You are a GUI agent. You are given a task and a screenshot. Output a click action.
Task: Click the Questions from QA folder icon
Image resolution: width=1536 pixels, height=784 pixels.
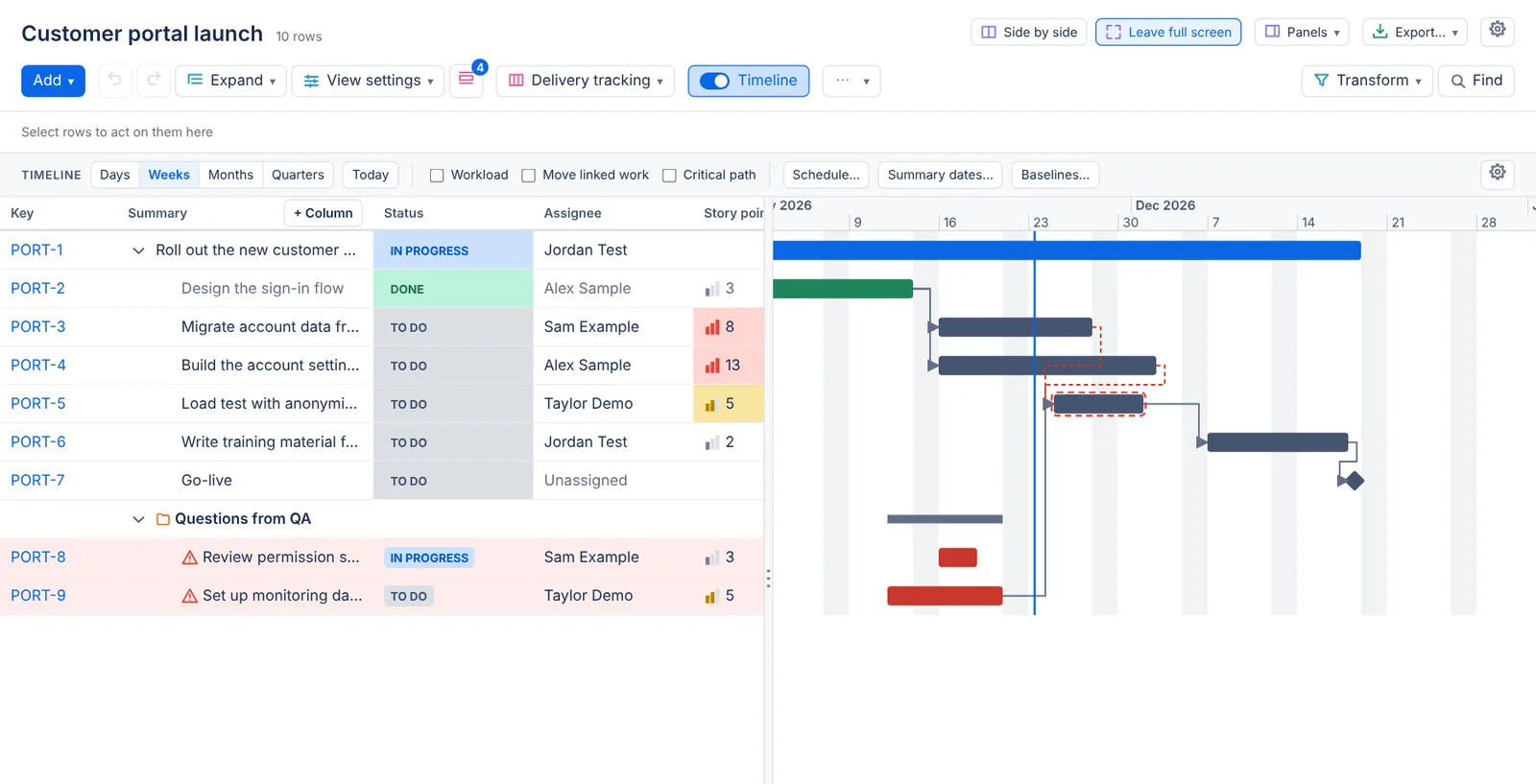click(x=163, y=519)
